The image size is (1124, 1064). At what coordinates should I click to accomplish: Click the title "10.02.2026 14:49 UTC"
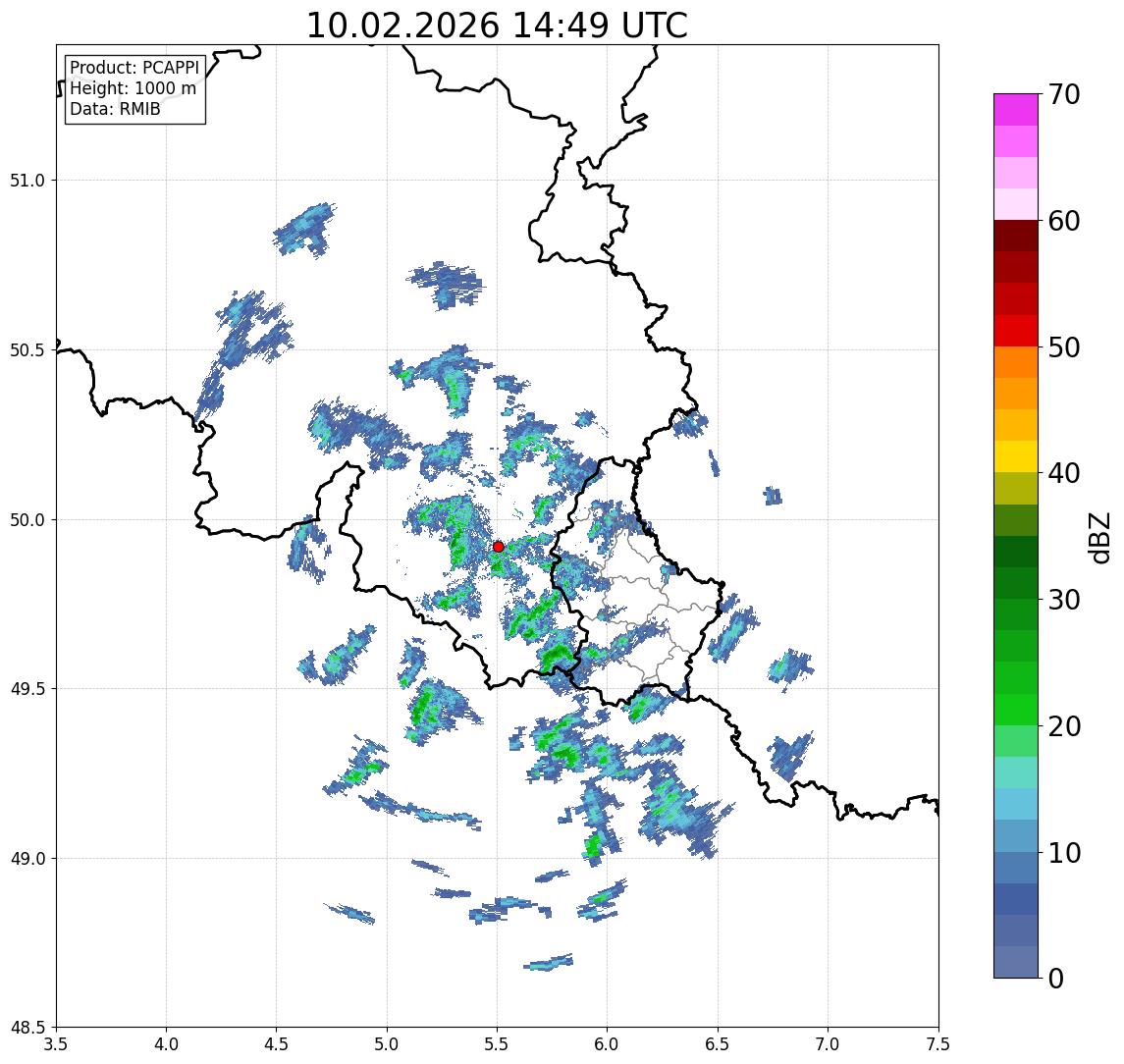[x=497, y=26]
